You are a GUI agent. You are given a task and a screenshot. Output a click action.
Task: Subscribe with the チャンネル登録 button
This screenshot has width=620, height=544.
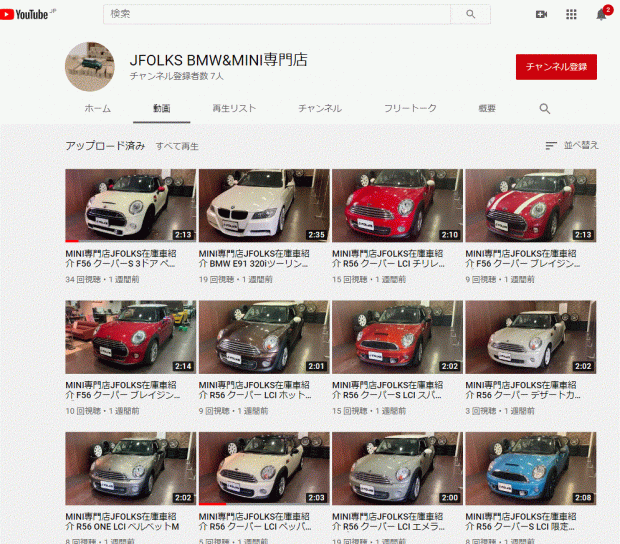tap(556, 67)
